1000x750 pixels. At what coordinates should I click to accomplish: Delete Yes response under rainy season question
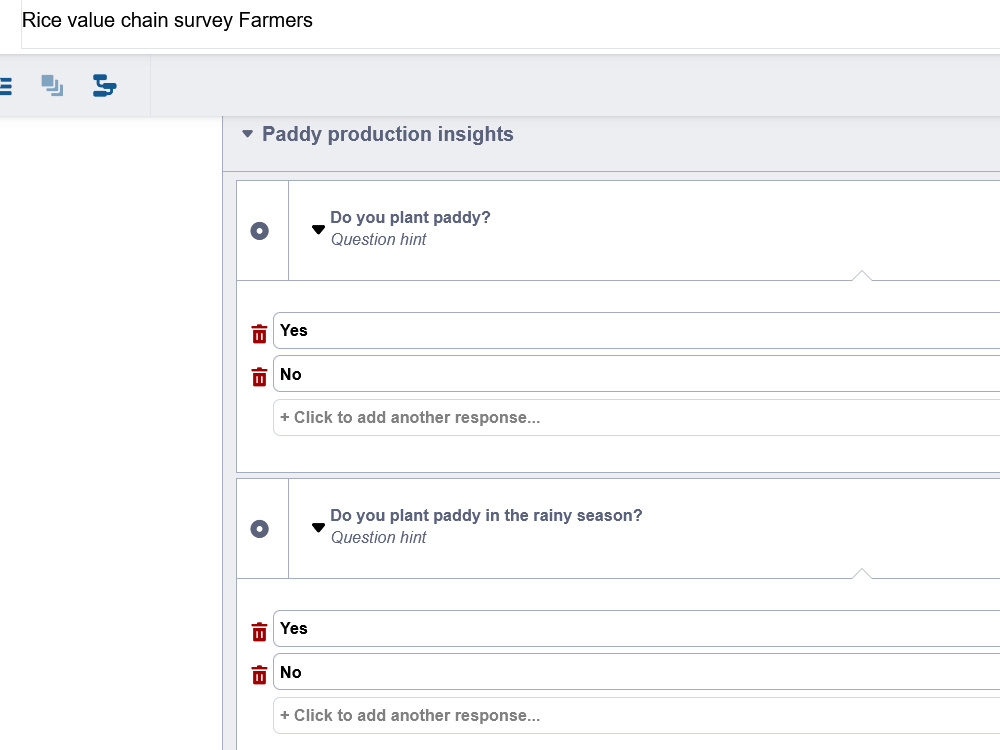[x=259, y=631]
